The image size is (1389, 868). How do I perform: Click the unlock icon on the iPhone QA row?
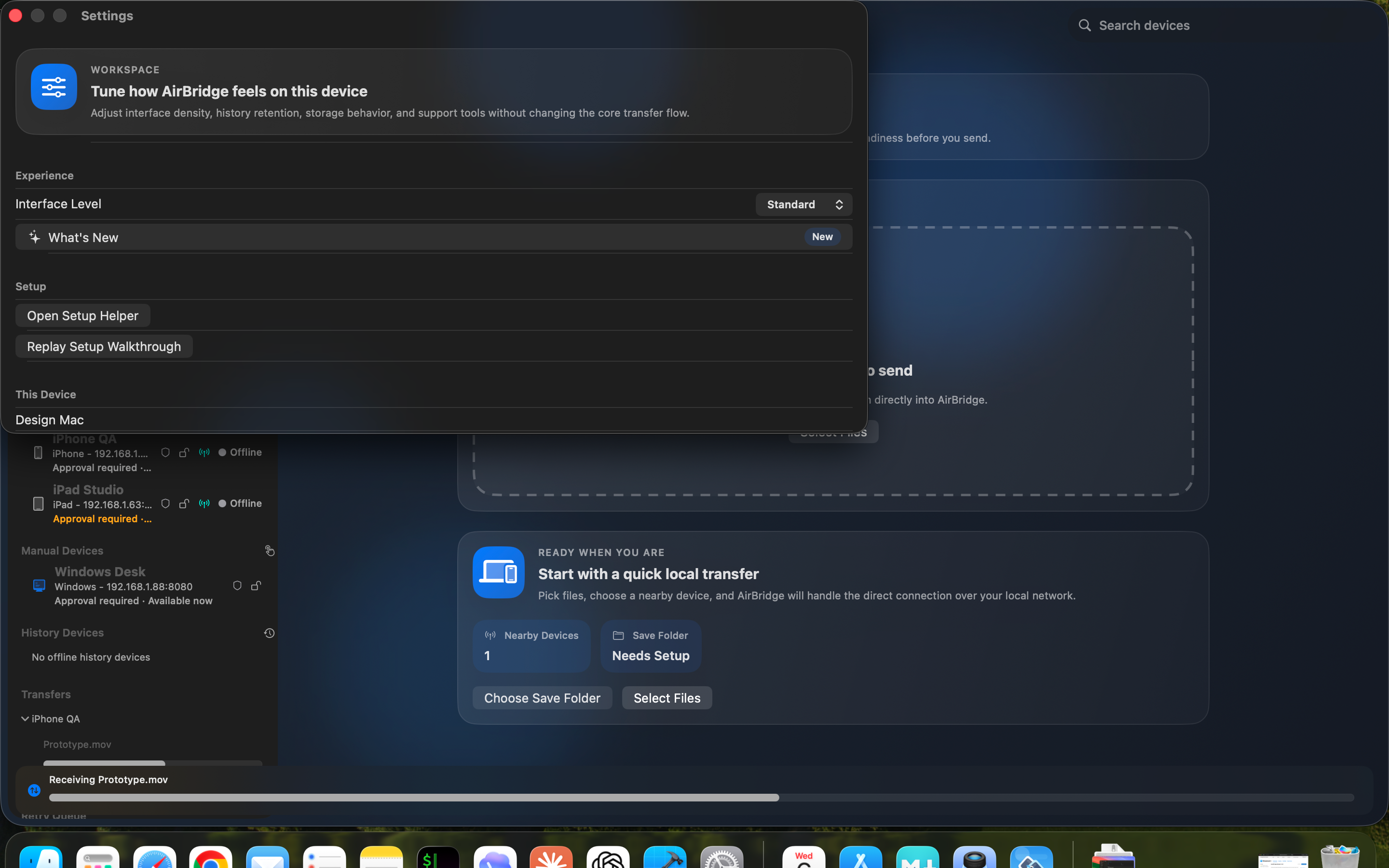click(184, 452)
